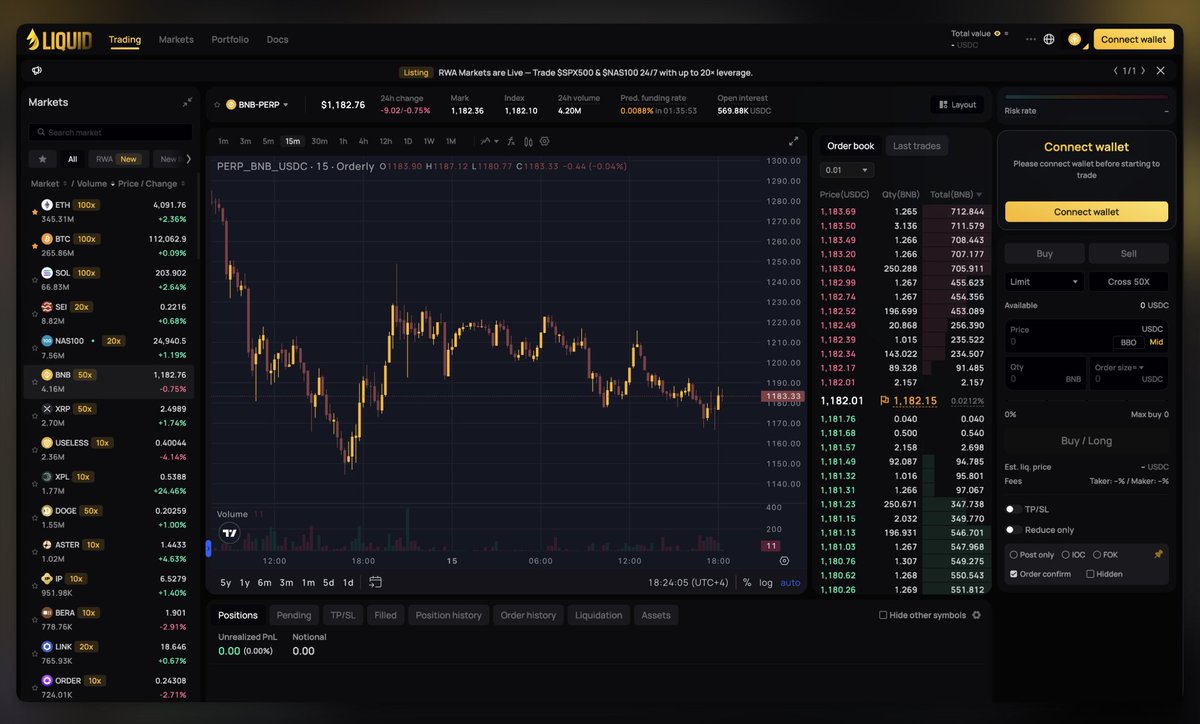Uncheck the Order confirm checkbox

(x=1014, y=574)
